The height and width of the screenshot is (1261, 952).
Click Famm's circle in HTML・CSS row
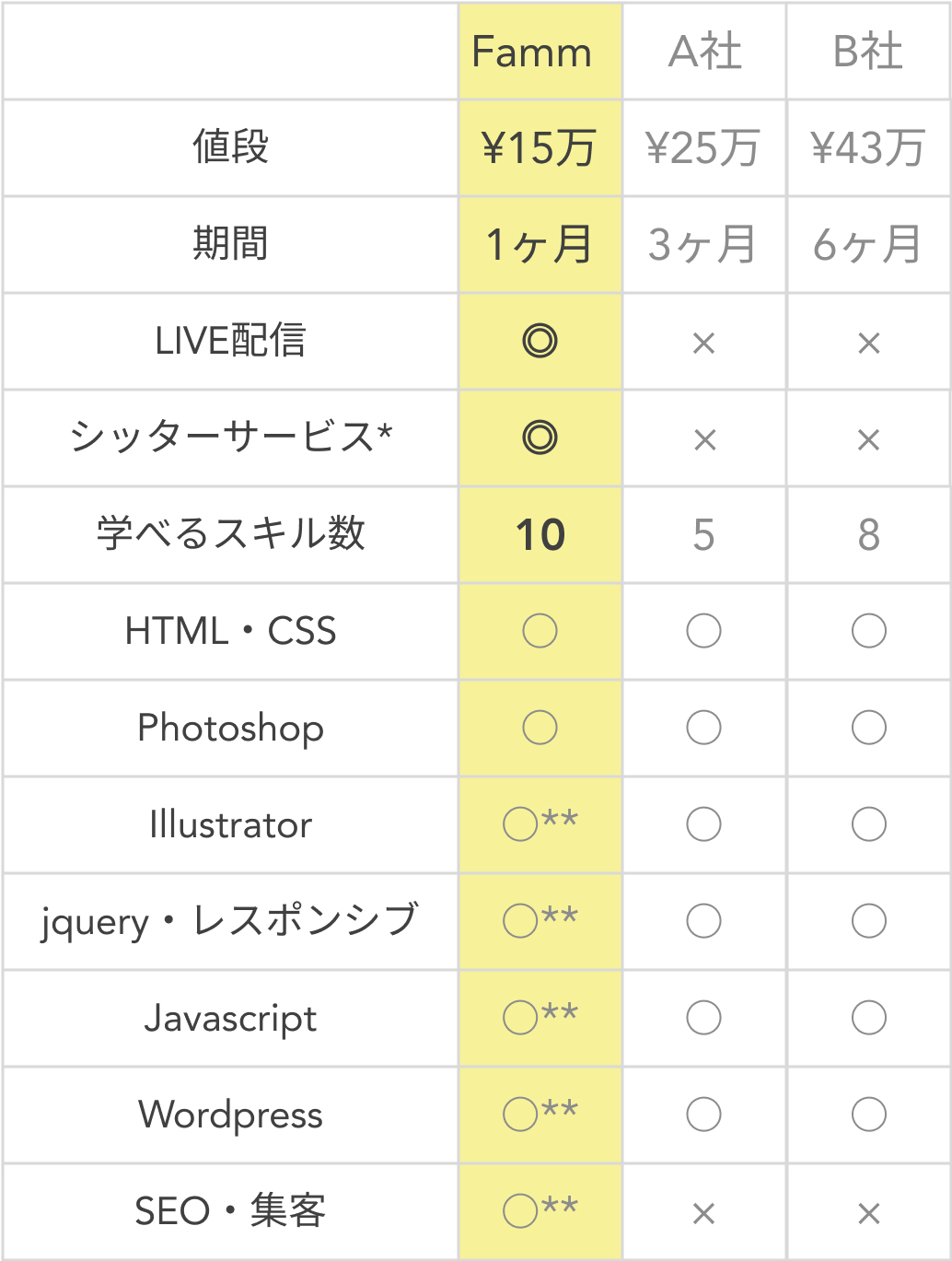[540, 631]
